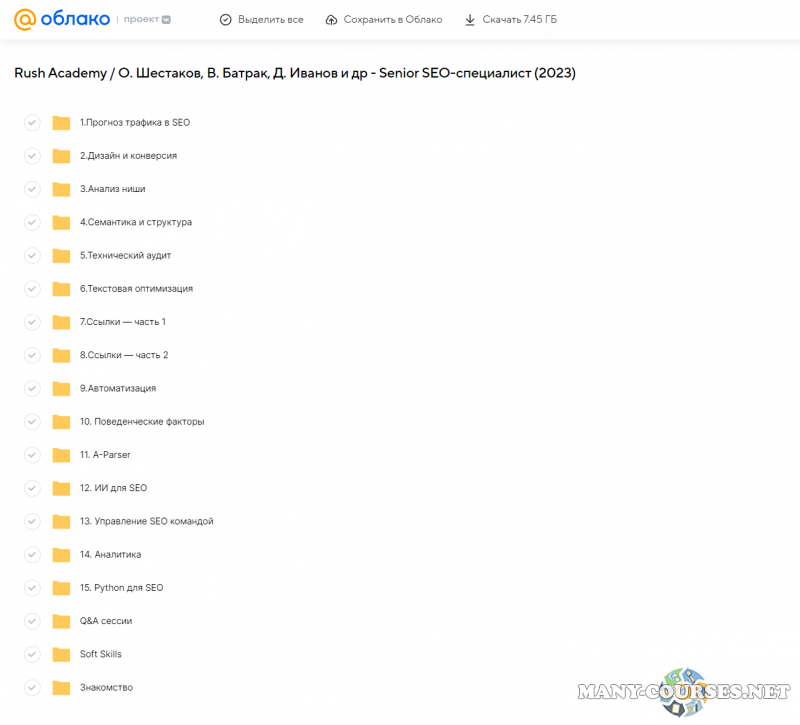
Task: Click the Выделить все checkmark icon
Action: 225,20
